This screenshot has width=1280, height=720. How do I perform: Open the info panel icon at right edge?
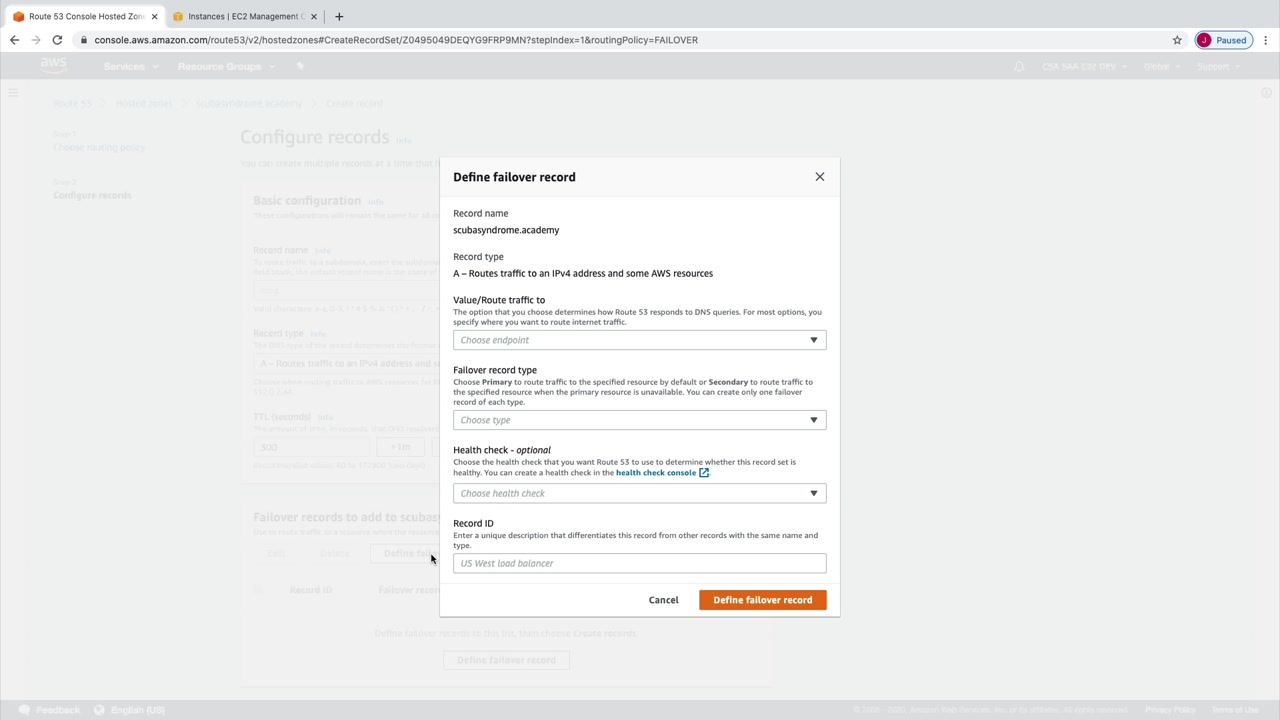click(x=1266, y=93)
